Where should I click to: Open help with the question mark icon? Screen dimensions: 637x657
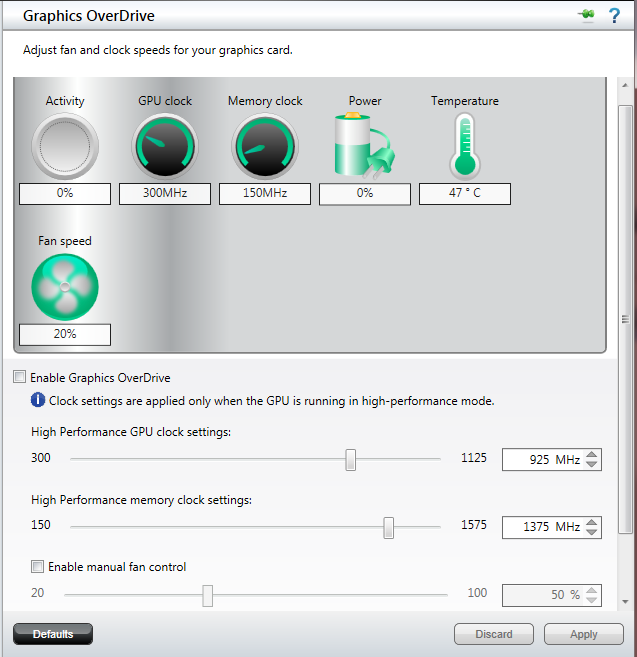coord(614,16)
